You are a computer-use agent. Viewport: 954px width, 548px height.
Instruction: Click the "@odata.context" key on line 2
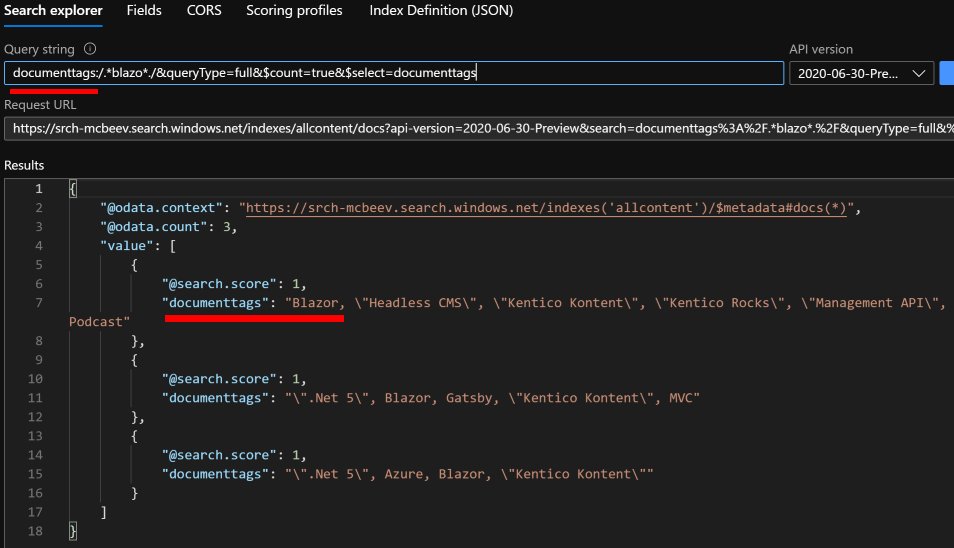pyautogui.click(x=161, y=208)
